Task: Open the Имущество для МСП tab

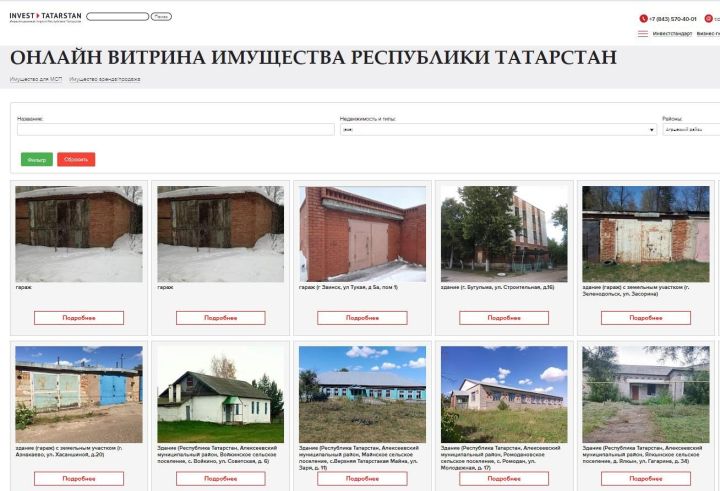Action: [x=36, y=79]
